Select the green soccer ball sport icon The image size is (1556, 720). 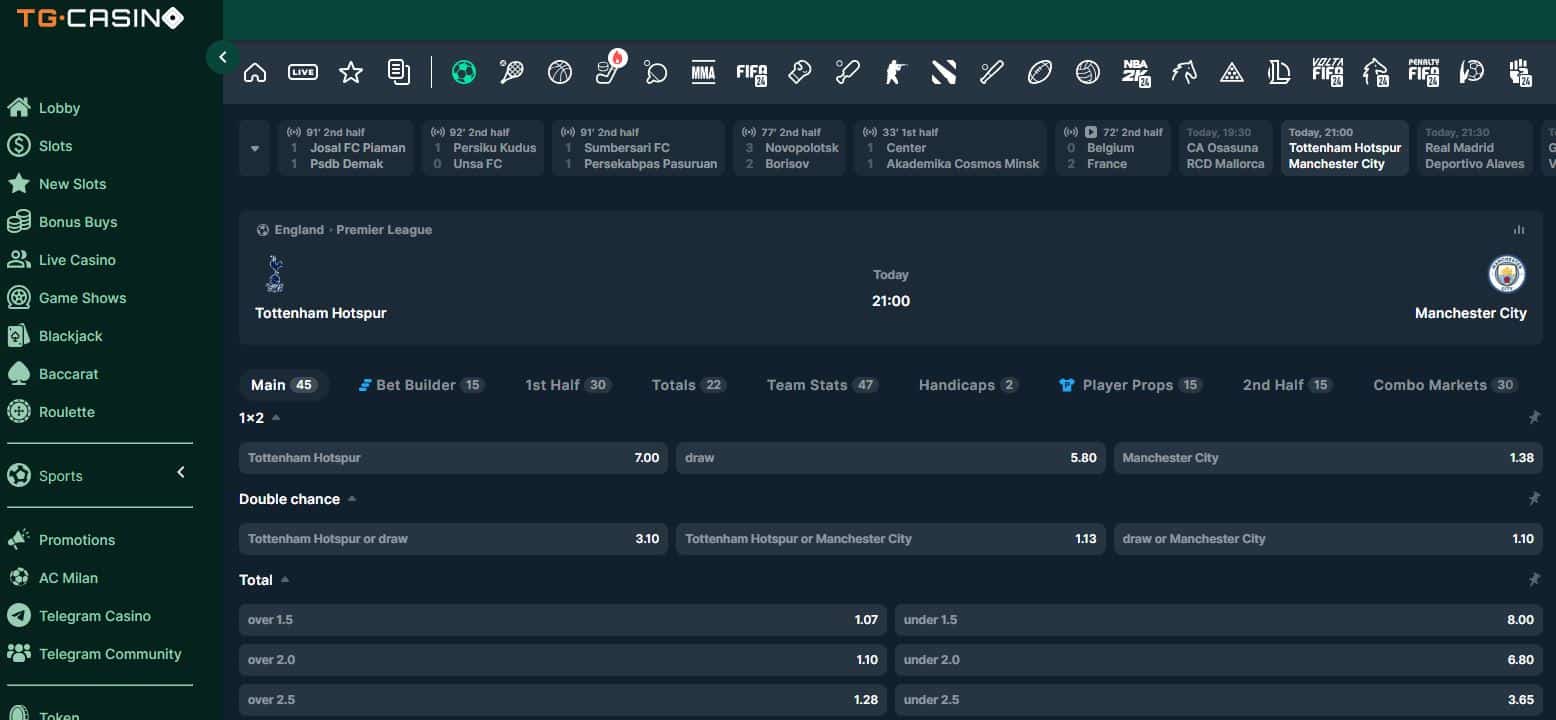tap(464, 72)
